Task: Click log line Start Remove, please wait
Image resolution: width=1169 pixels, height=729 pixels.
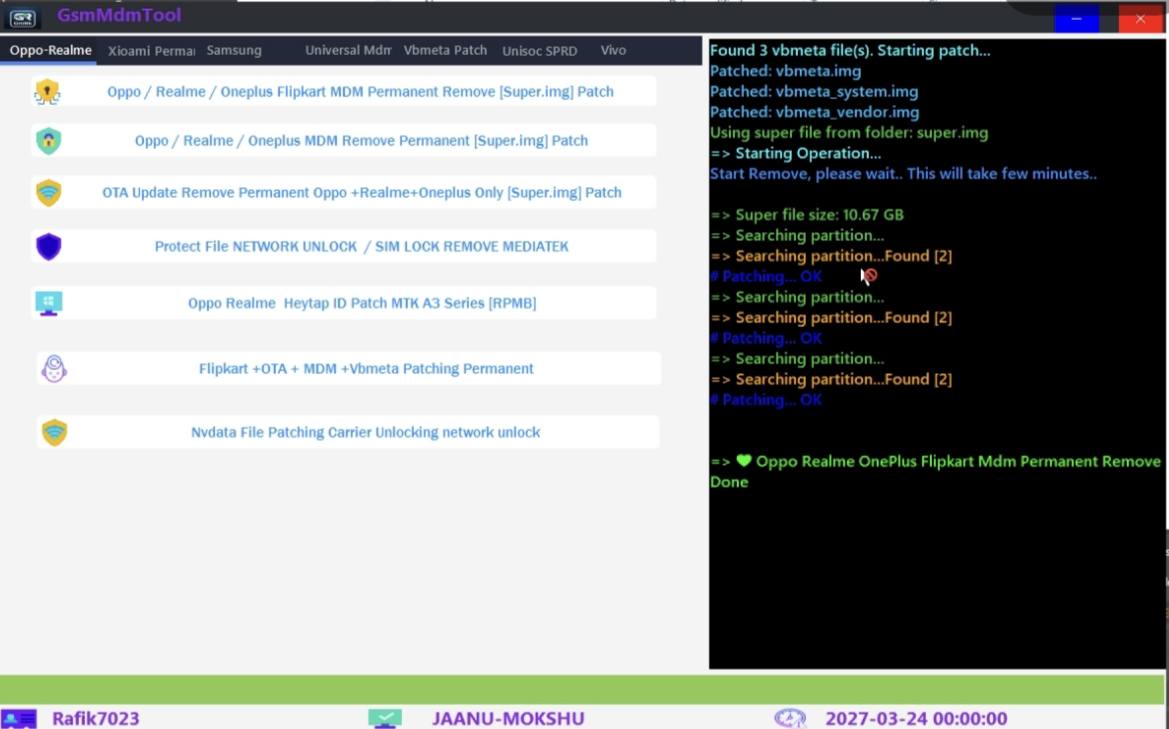Action: point(903,174)
